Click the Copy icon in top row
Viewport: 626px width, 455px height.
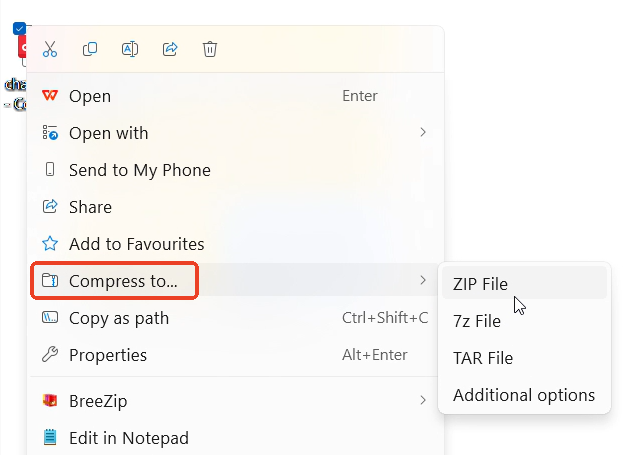point(90,49)
